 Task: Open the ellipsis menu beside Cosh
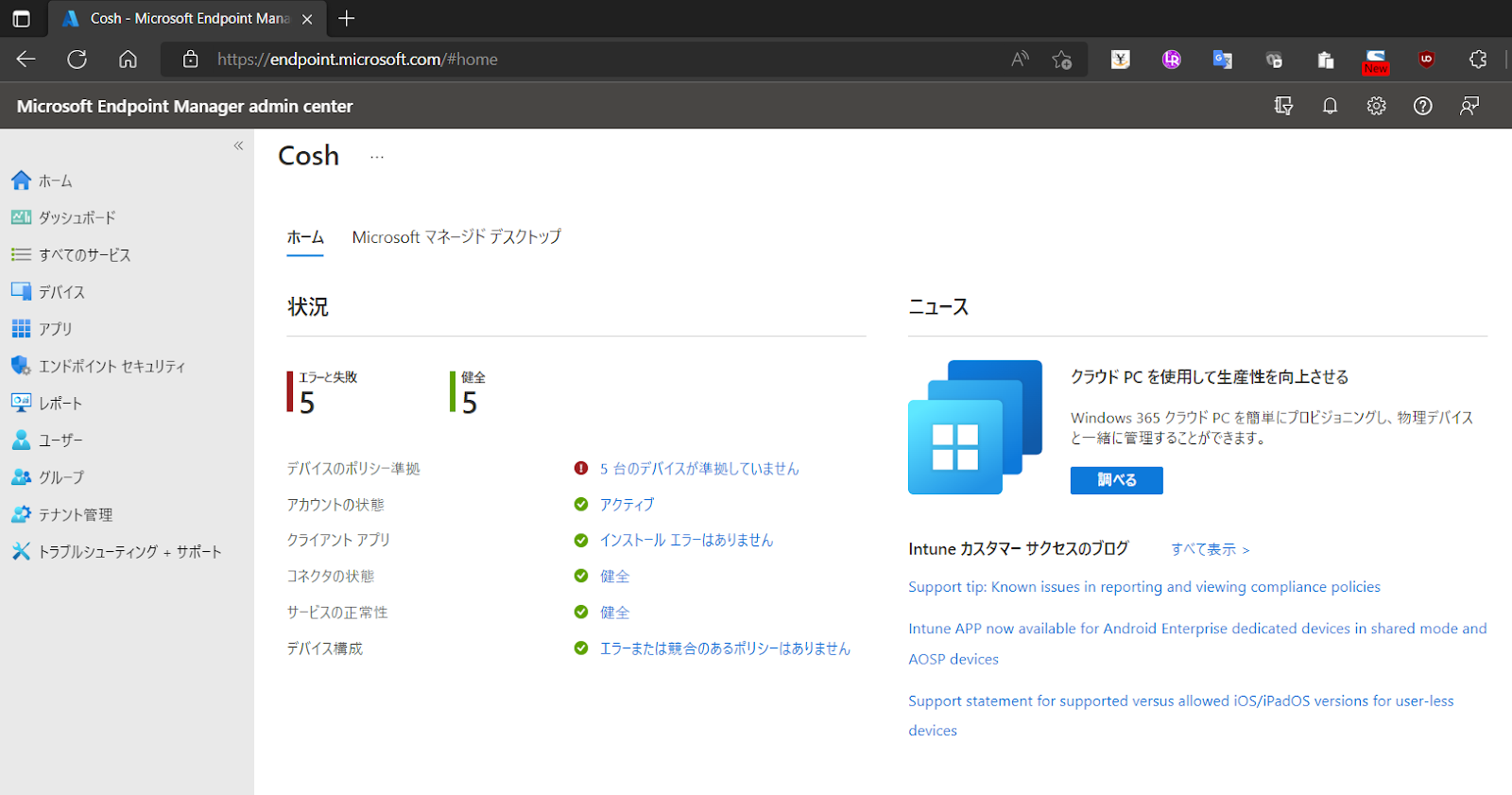(x=377, y=156)
